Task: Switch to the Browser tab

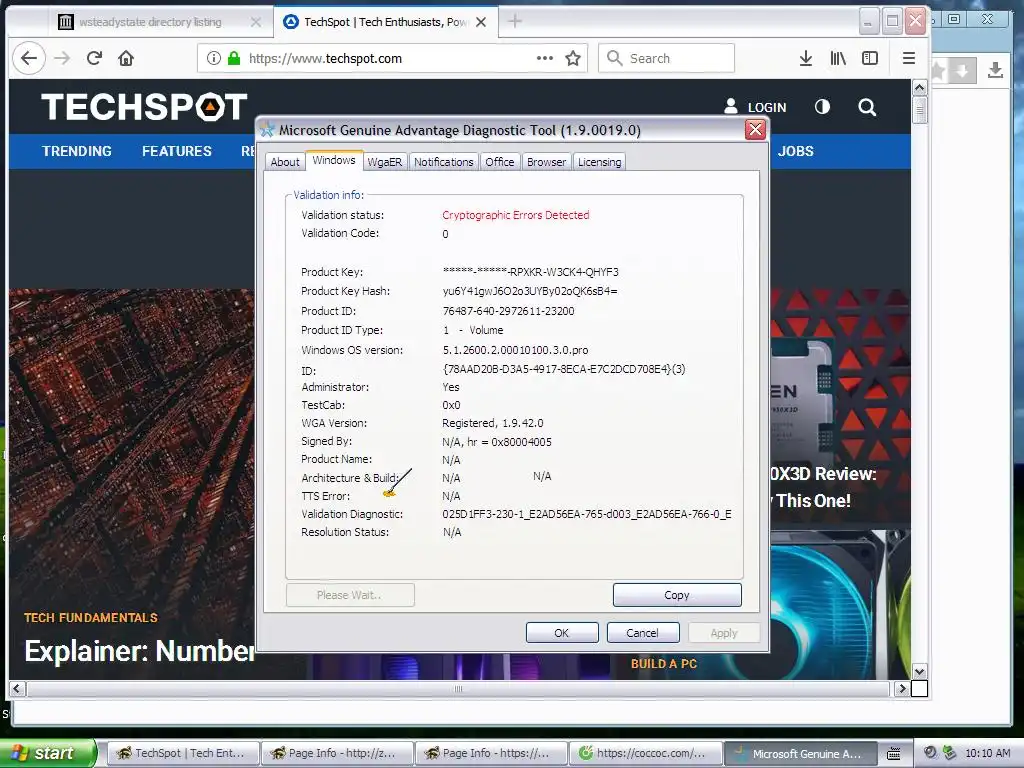Action: 547,162
